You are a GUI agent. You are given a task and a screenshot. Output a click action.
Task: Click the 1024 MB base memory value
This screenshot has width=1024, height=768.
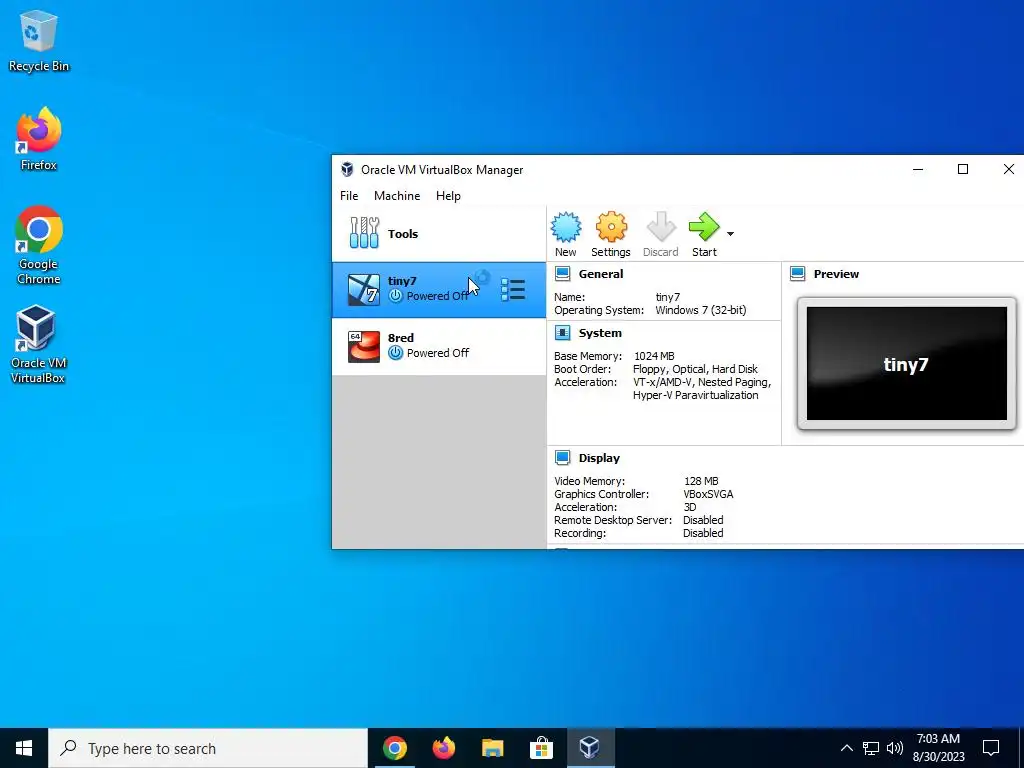coord(654,357)
